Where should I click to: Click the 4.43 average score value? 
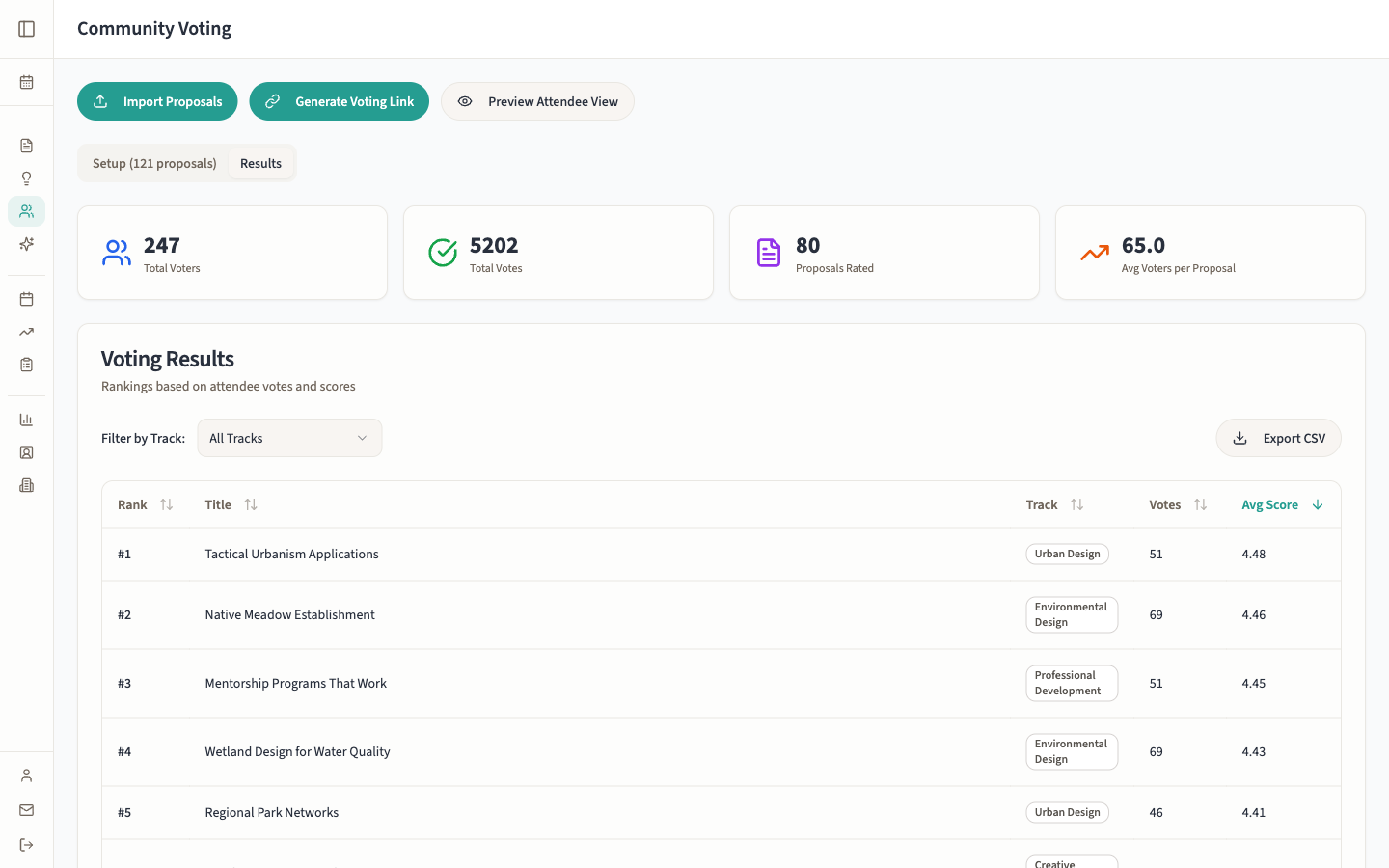click(1253, 751)
